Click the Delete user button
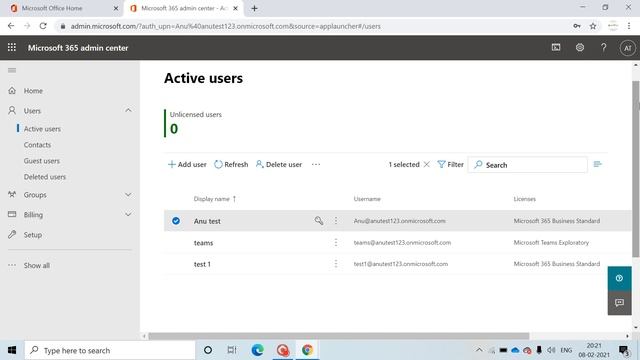640x360 pixels. [279, 164]
